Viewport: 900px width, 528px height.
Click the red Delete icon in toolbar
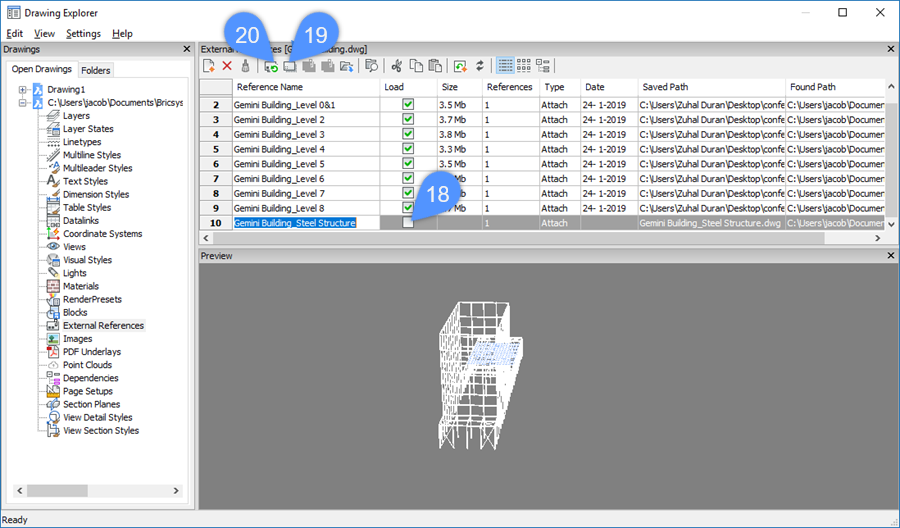coord(227,66)
